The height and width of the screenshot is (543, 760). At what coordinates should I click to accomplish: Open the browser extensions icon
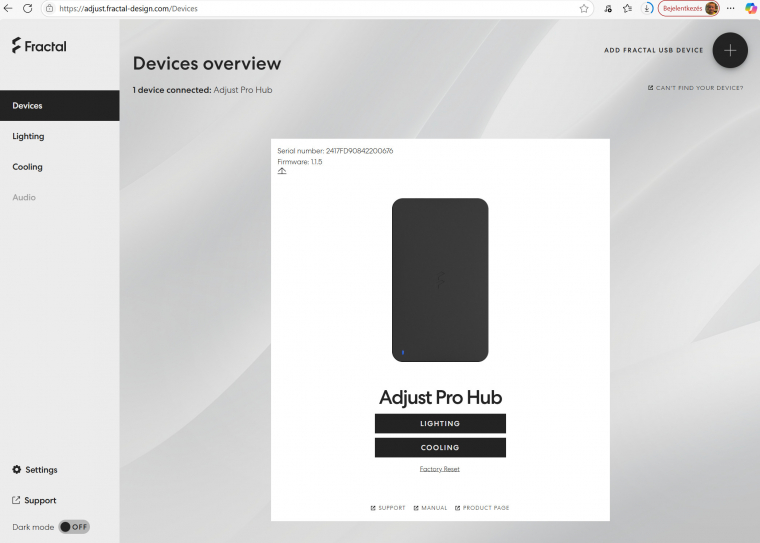tap(608, 8)
